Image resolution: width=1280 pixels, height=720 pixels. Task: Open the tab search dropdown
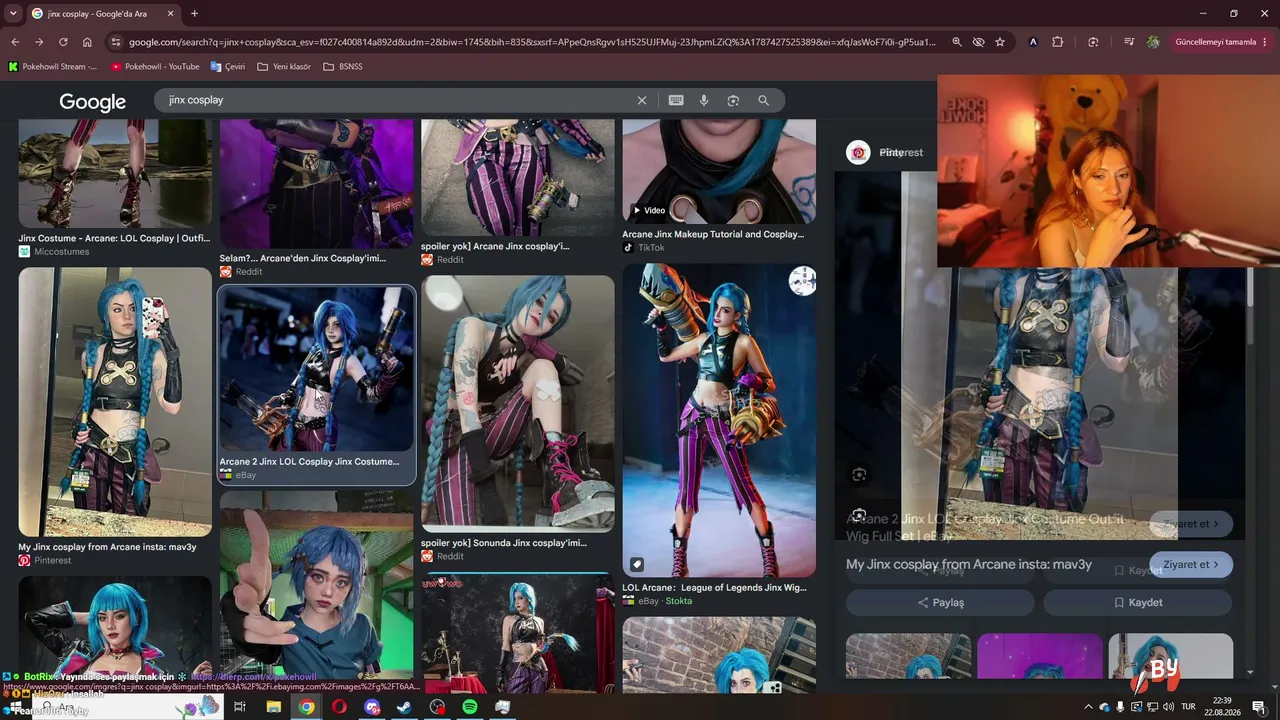point(13,14)
